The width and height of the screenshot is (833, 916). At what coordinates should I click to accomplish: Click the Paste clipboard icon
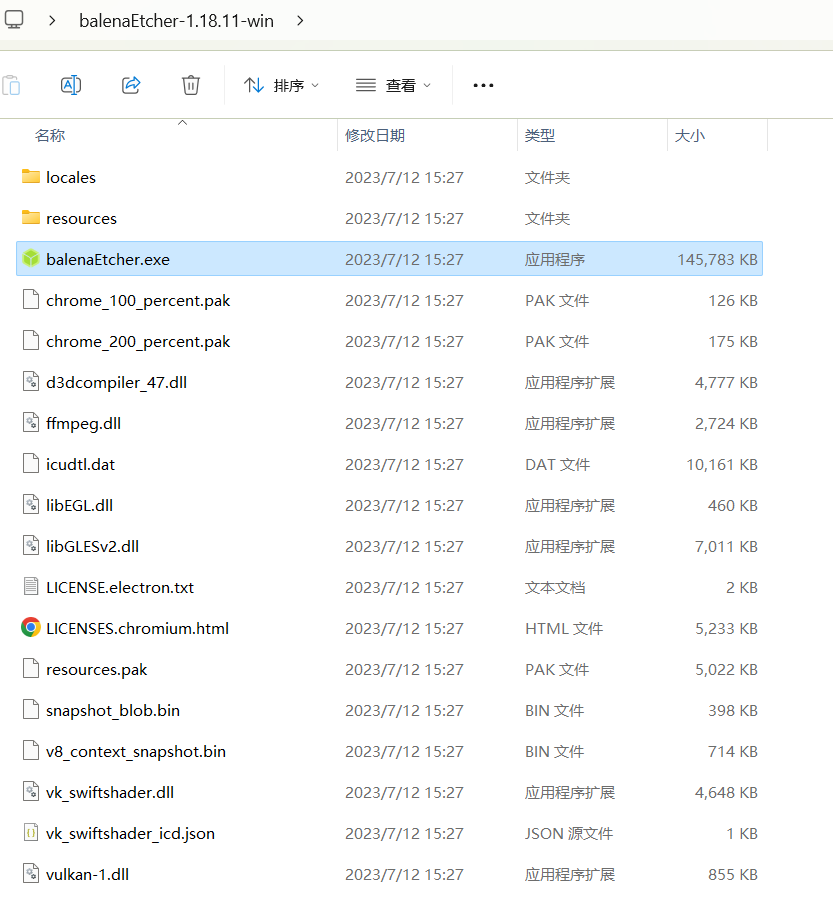point(11,85)
